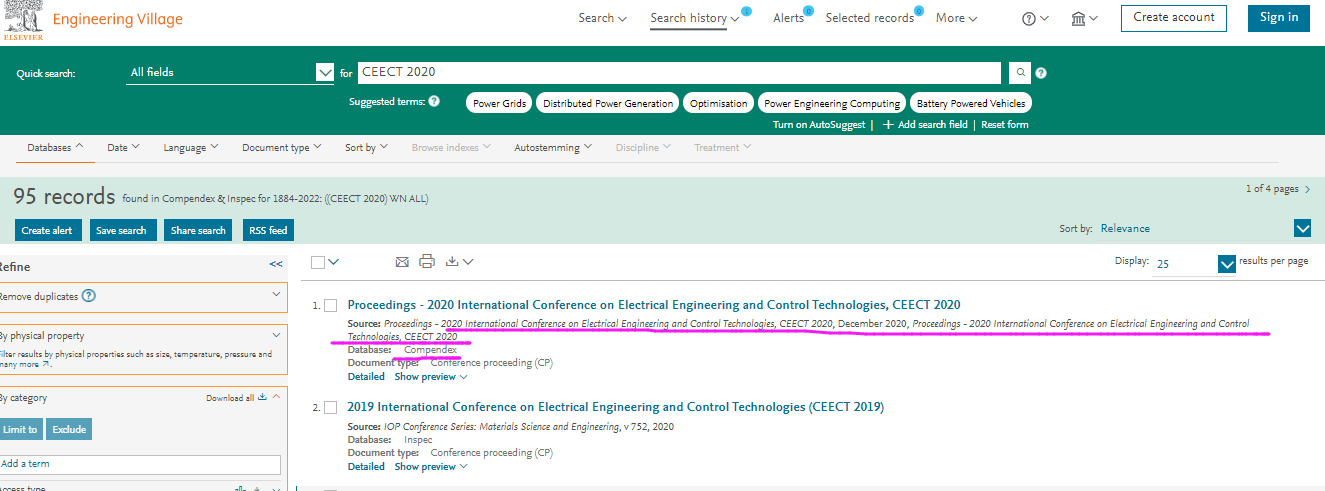Click the Exclude button
Screen dimensions: 1325x491
tap(69, 429)
